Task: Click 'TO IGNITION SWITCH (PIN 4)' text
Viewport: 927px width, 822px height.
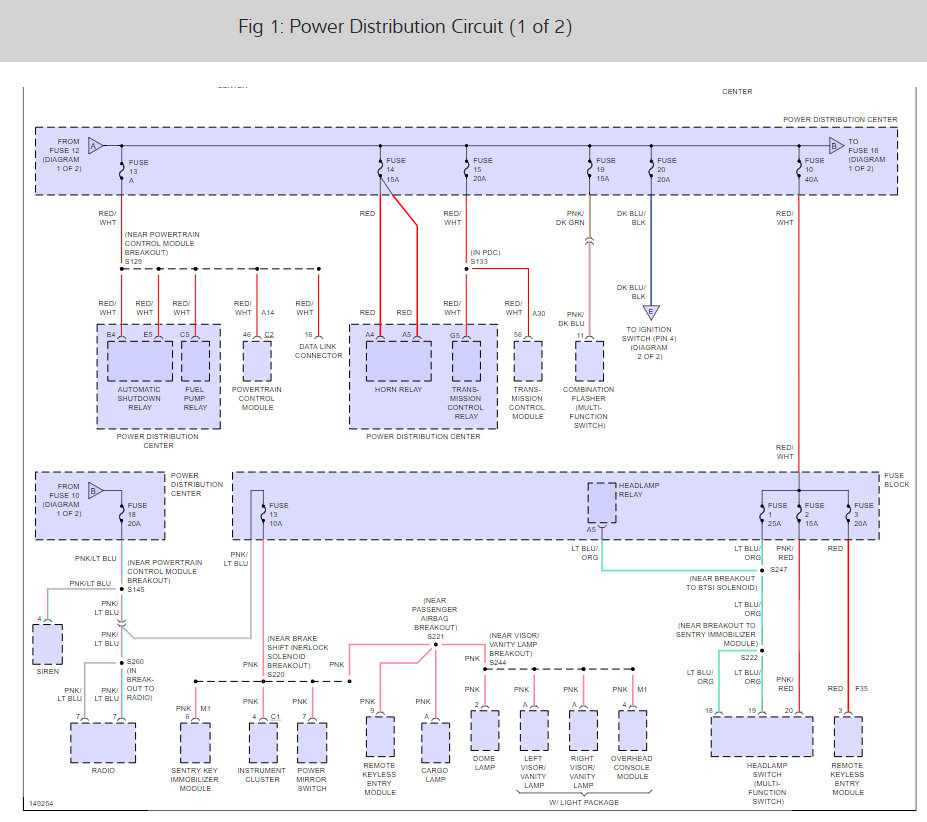Action: point(649,334)
